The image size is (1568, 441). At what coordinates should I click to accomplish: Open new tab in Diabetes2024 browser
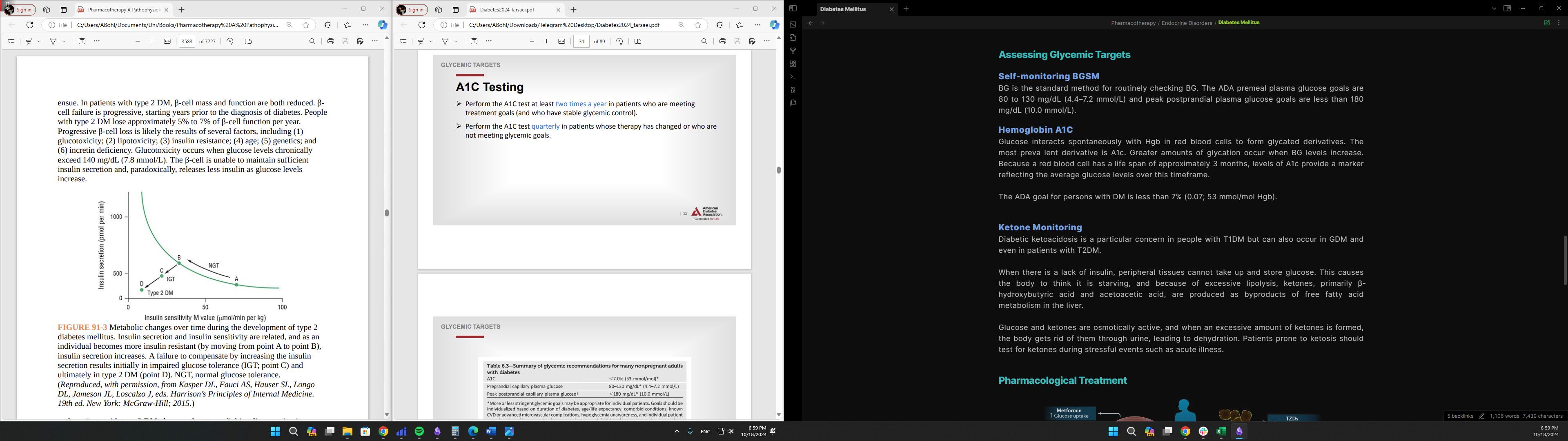[573, 10]
